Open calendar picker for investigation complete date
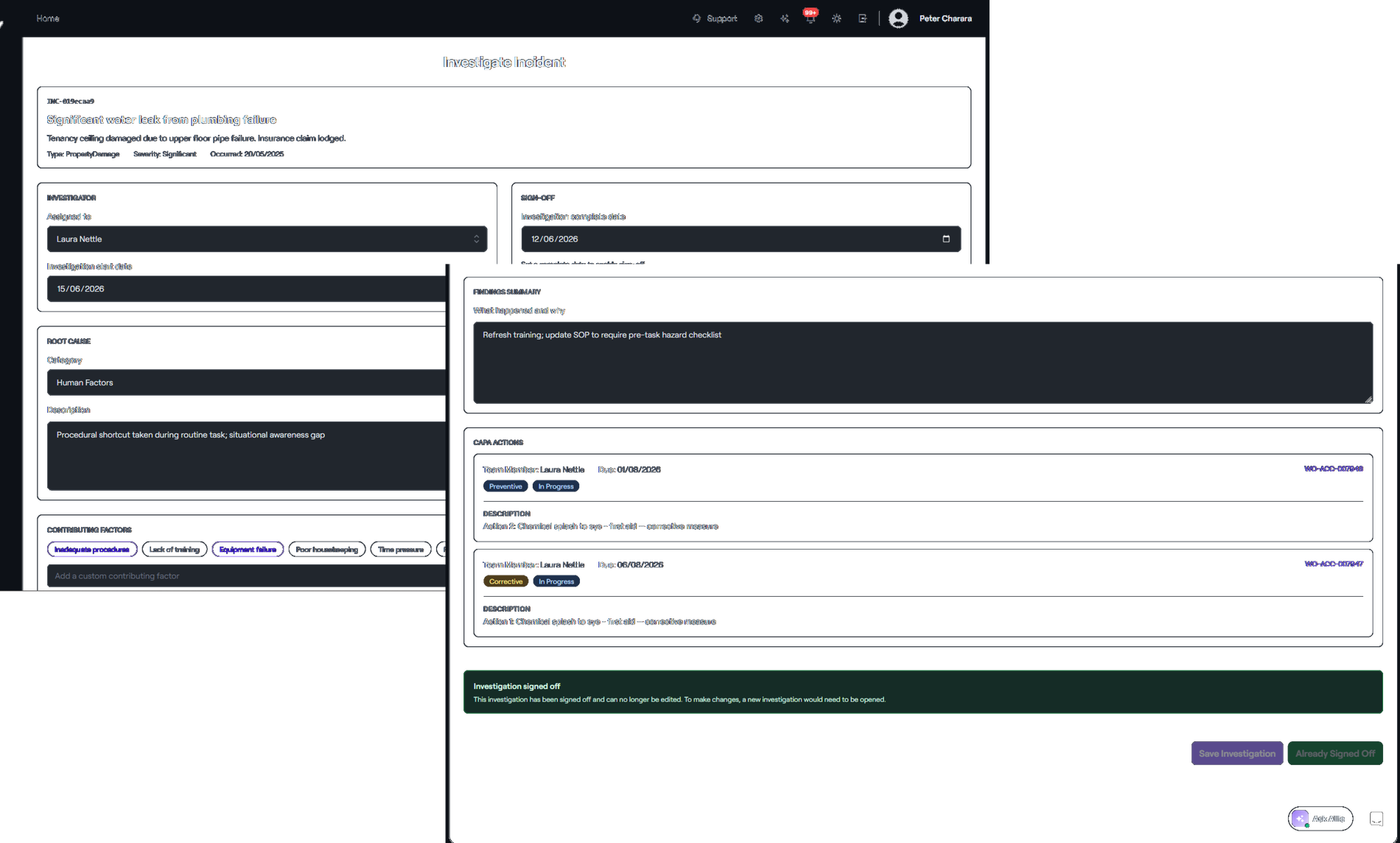Image resolution: width=1400 pixels, height=843 pixels. [946, 239]
